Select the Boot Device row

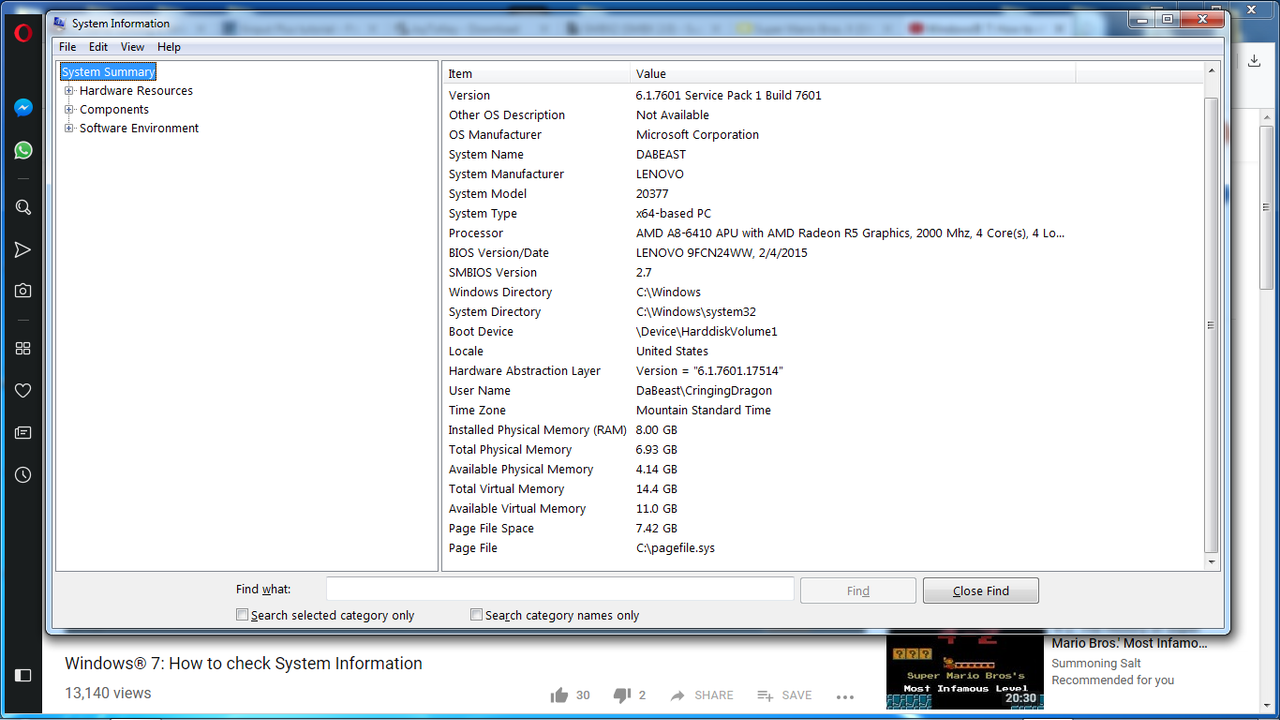point(823,332)
